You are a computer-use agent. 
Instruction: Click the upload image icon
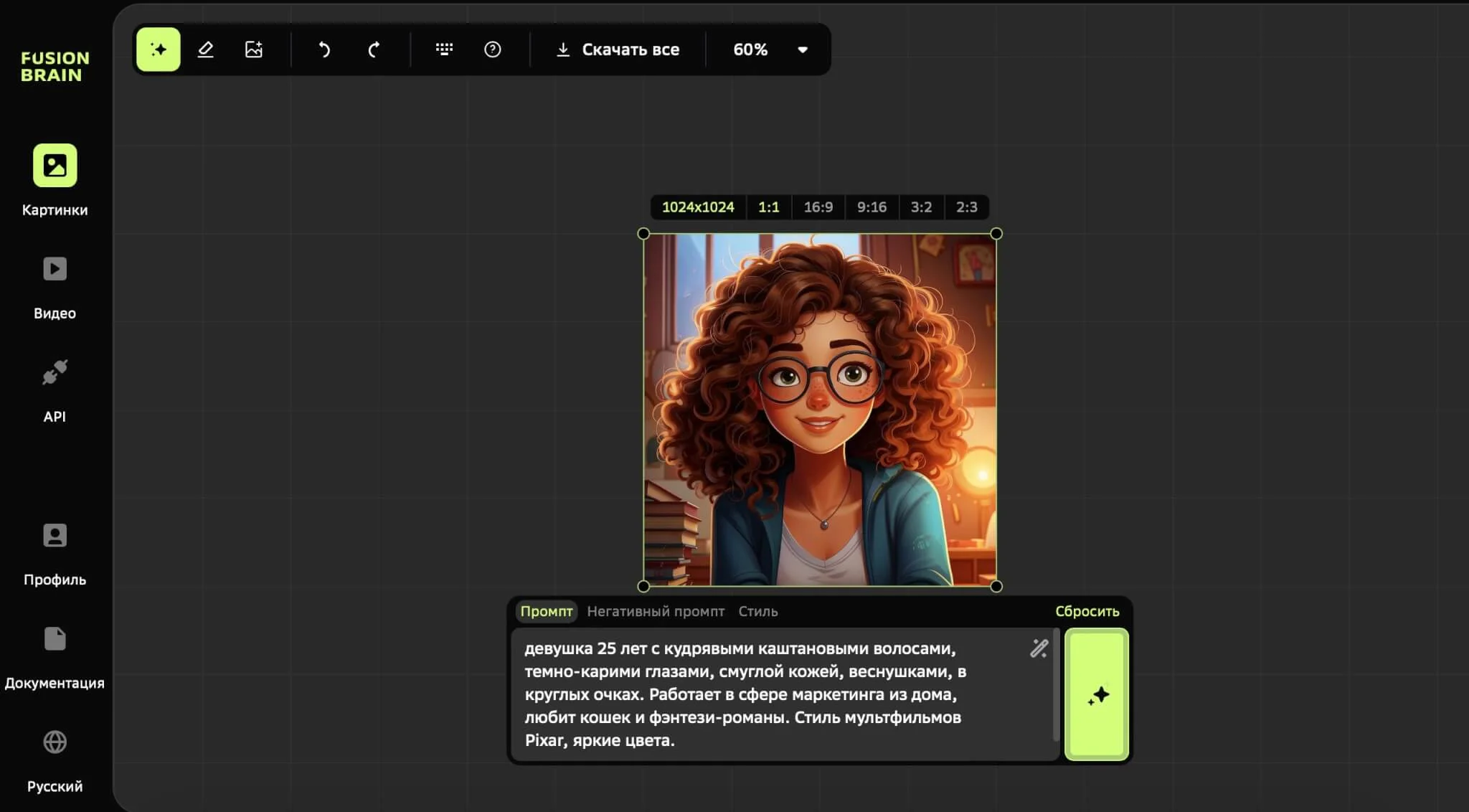coord(254,49)
